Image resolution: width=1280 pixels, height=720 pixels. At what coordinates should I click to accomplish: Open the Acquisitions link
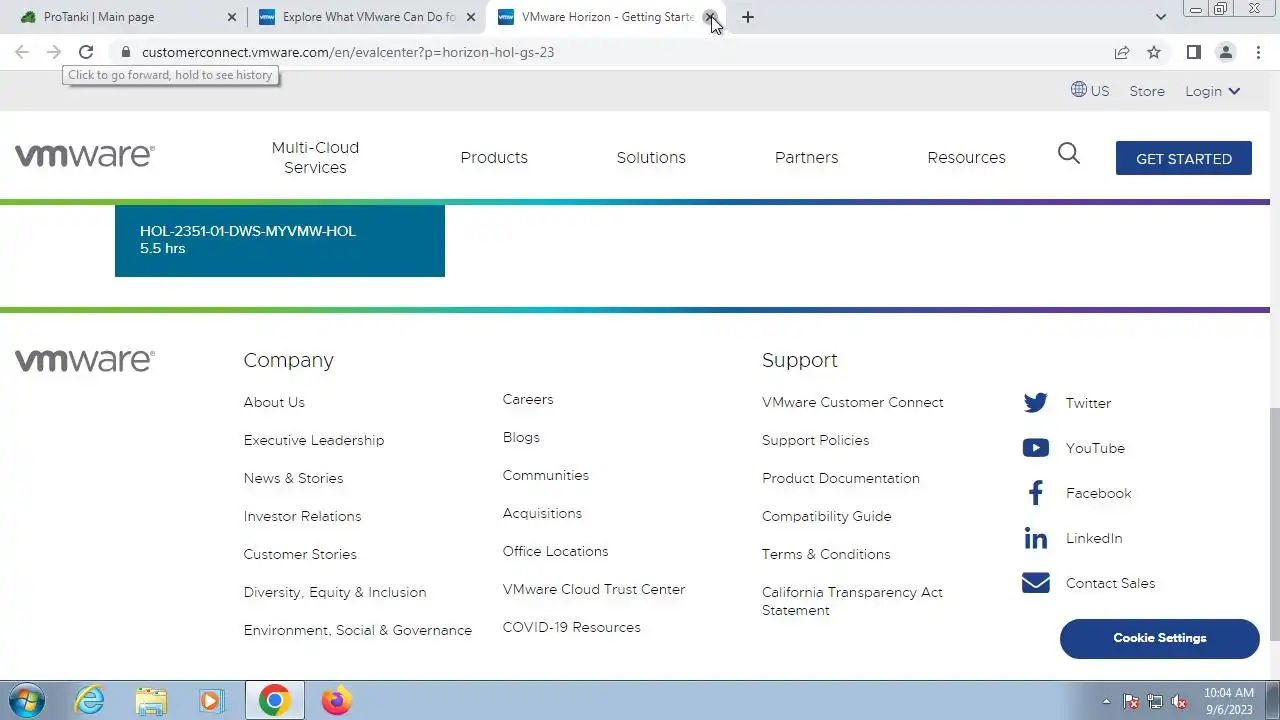pos(542,513)
